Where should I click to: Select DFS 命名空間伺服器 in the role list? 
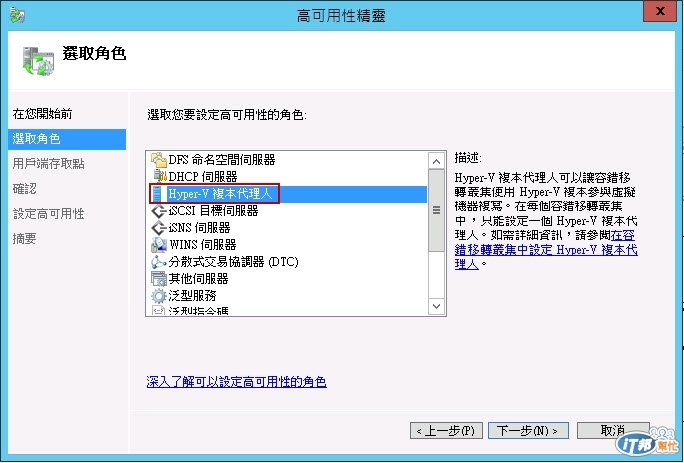[x=222, y=160]
